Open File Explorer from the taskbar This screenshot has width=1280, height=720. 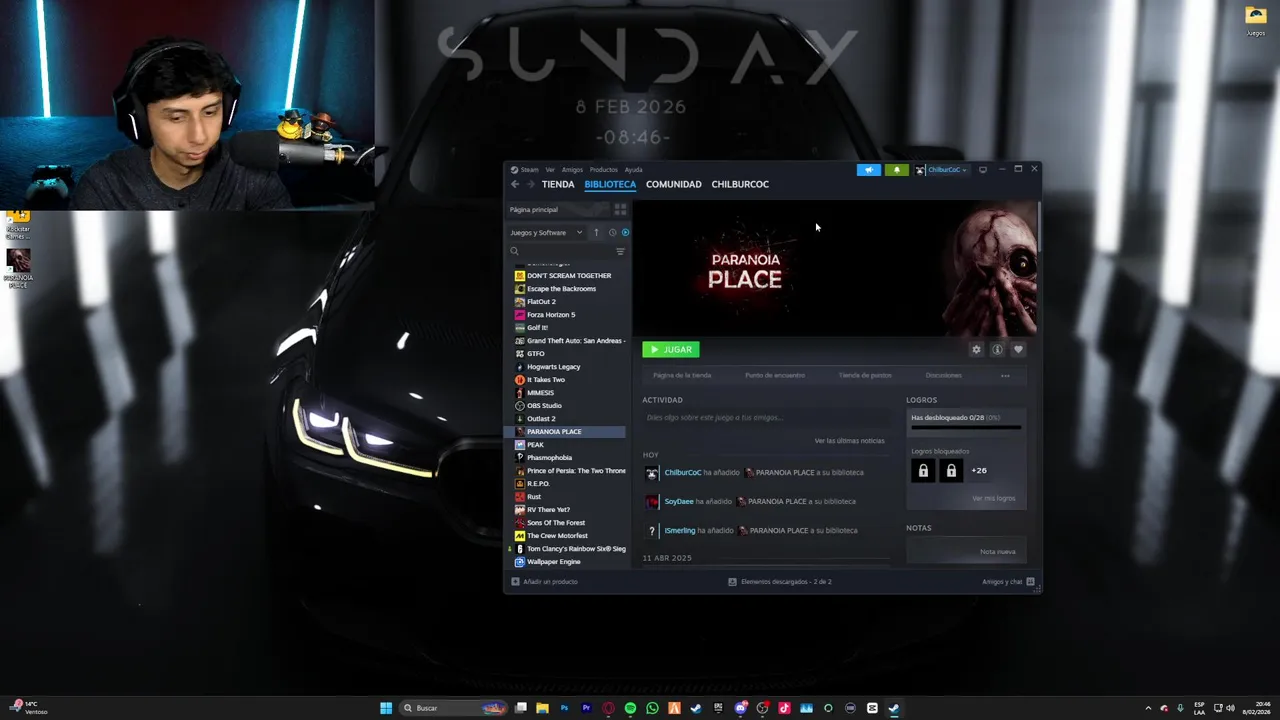[542, 708]
